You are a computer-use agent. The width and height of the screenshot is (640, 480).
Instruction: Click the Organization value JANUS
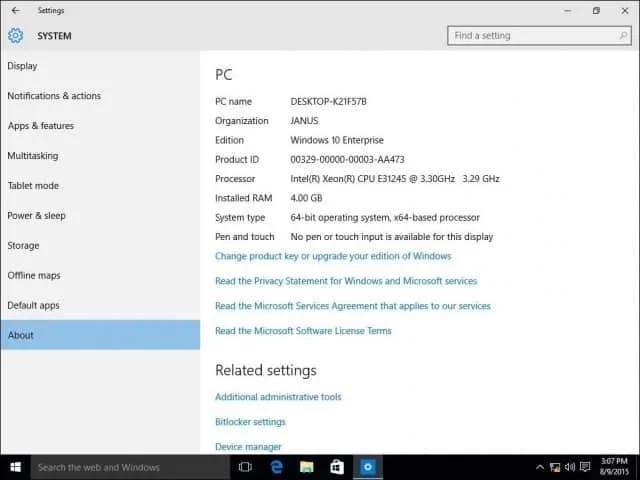(x=304, y=121)
